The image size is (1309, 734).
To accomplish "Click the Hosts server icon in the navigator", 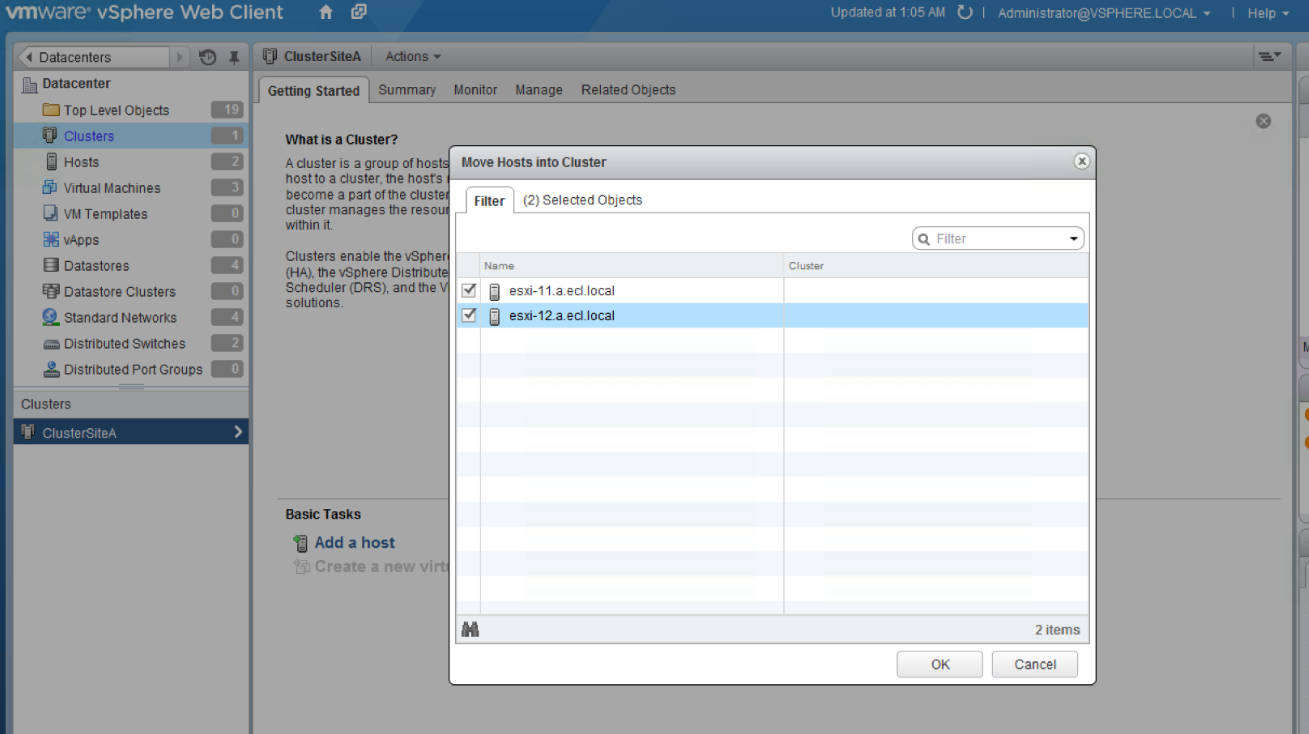I will click(x=51, y=162).
